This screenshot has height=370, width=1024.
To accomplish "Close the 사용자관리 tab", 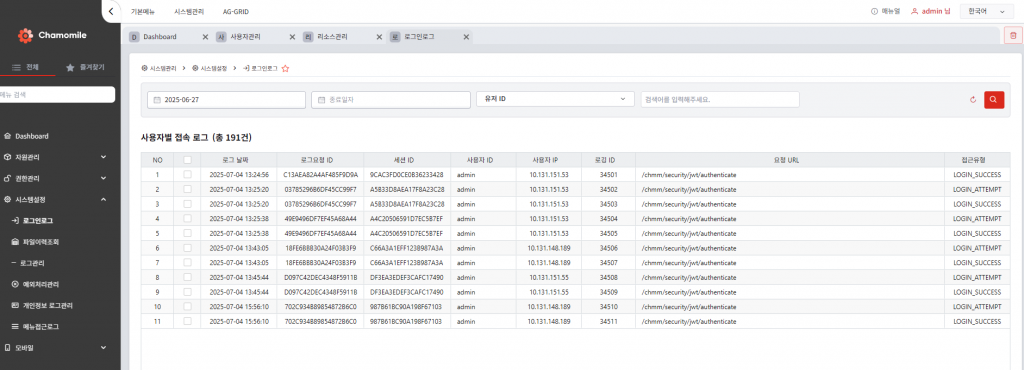I will coord(292,37).
